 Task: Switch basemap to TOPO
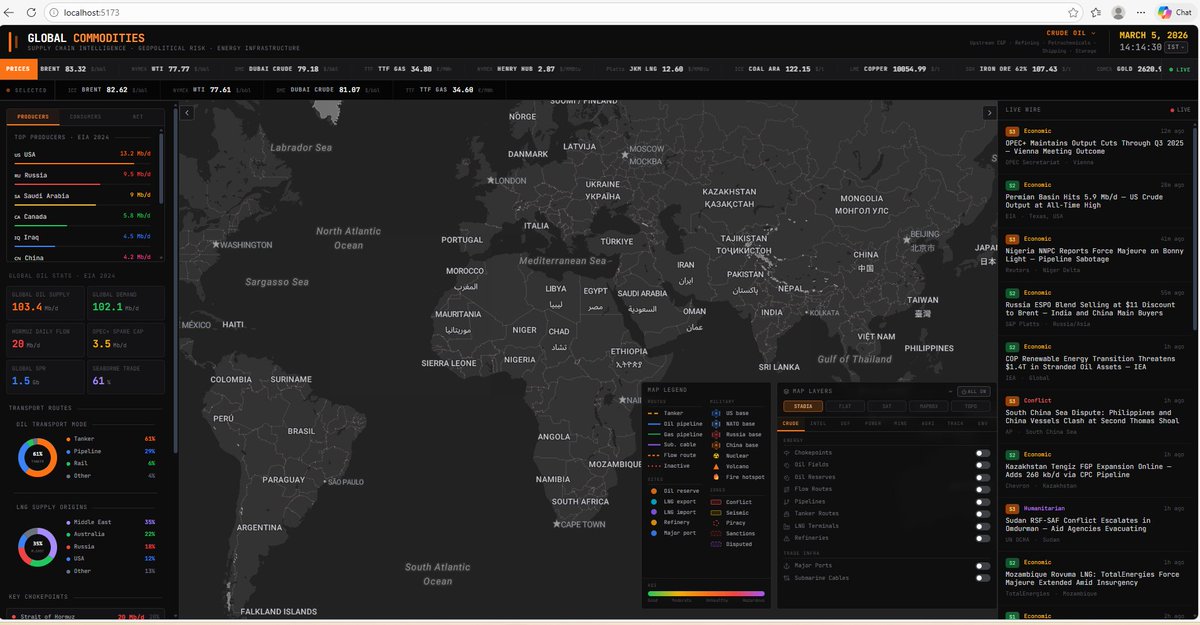pyautogui.click(x=970, y=407)
